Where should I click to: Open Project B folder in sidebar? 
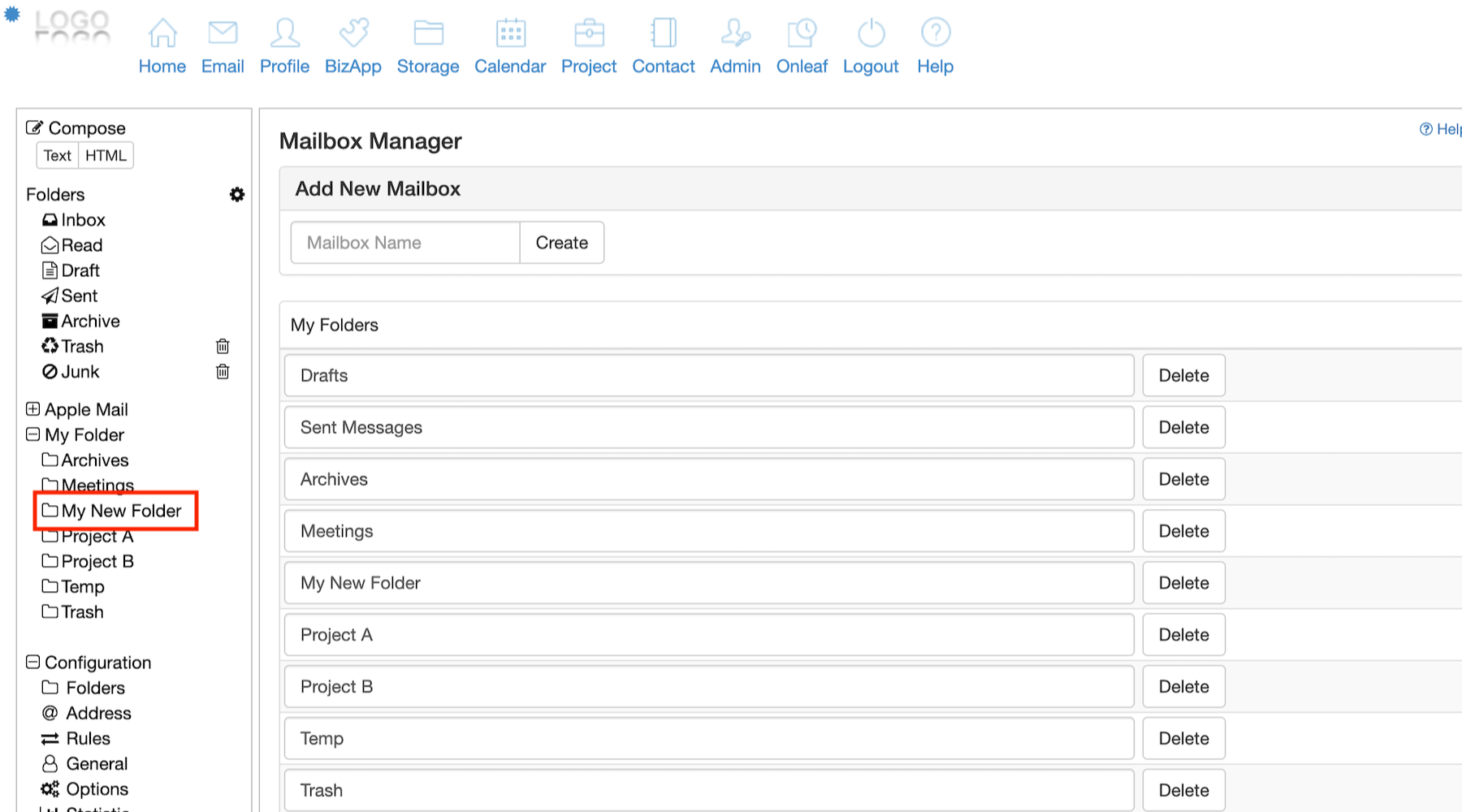(x=97, y=561)
